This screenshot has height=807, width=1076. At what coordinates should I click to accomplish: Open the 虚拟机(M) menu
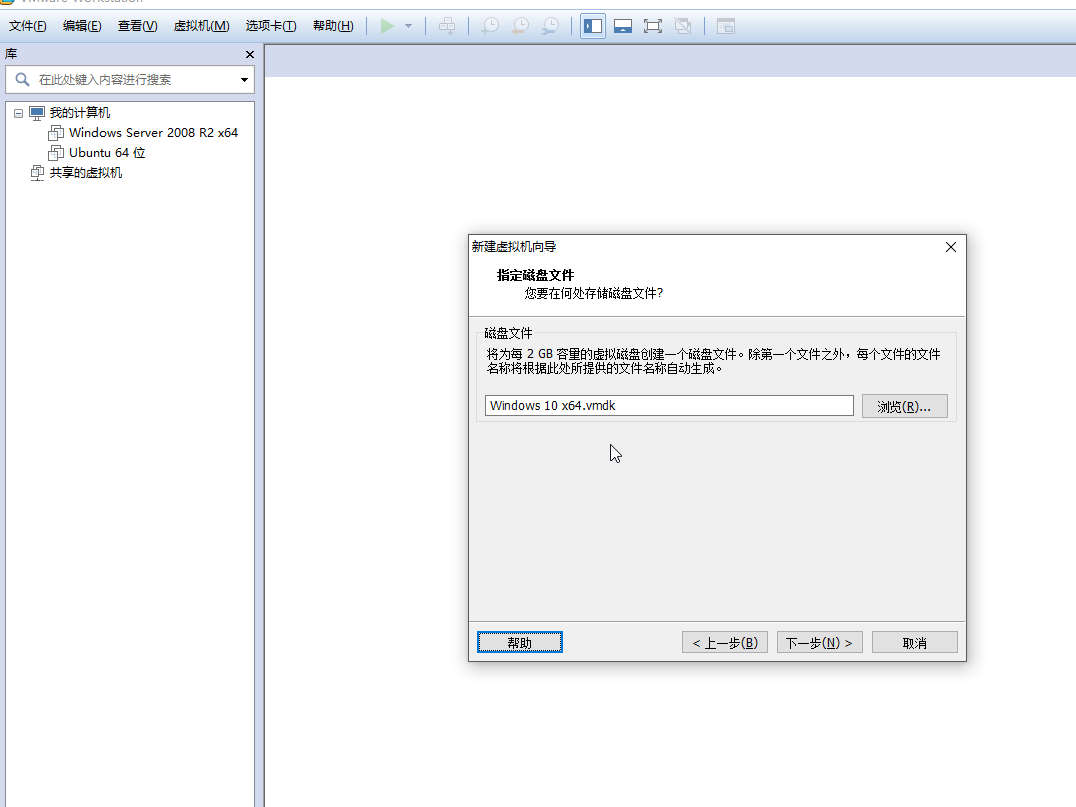click(x=201, y=26)
